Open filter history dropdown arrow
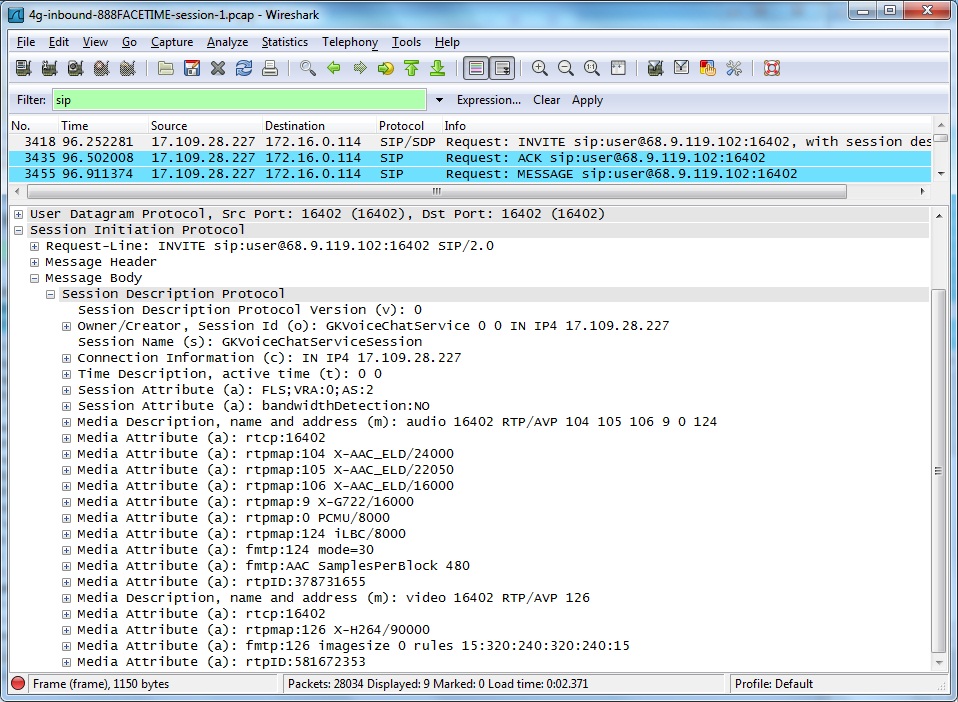 click(x=439, y=100)
